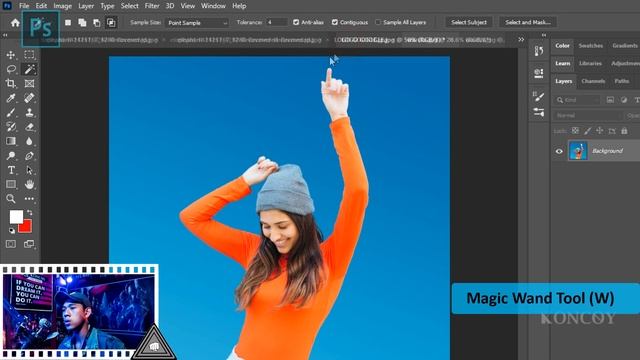
Task: Select the Blur tool
Action: pos(29,141)
